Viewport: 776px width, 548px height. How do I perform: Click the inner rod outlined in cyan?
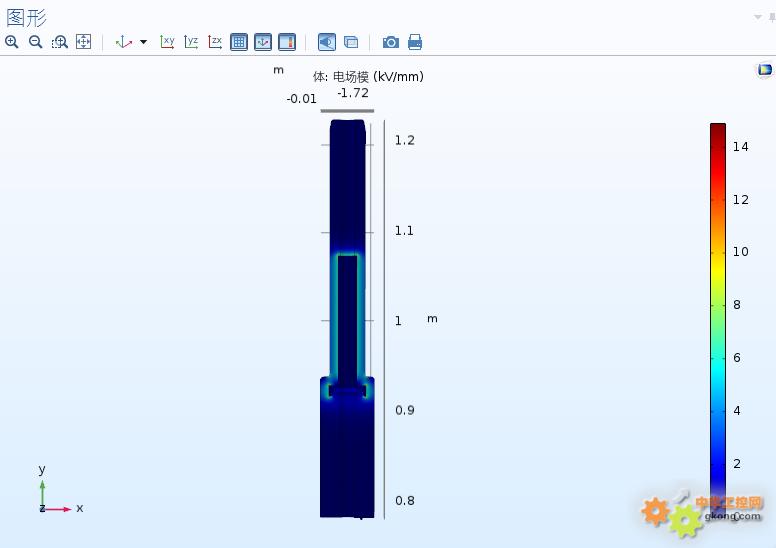[x=347, y=319]
